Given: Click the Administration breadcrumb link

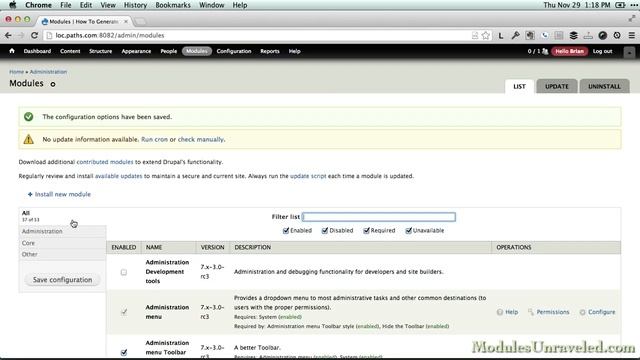Looking at the screenshot, I should click(x=48, y=72).
